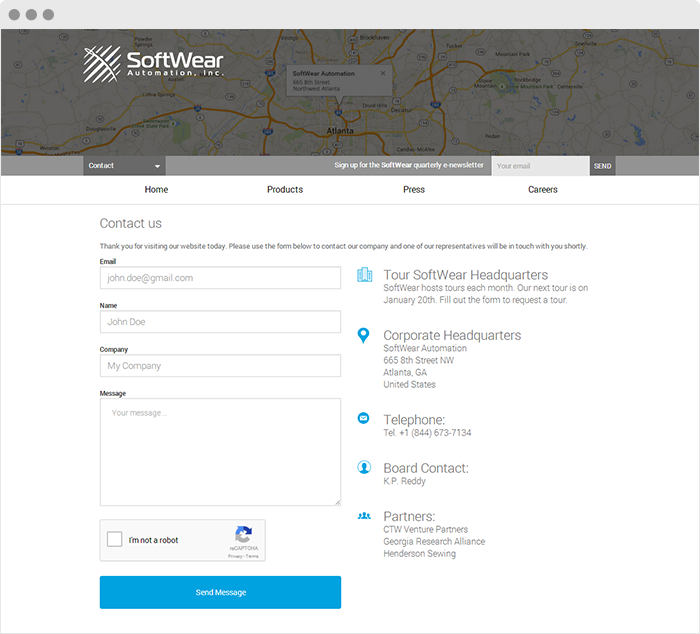The image size is (700, 634).
Task: Click the Contact us heading
Action: point(131,223)
